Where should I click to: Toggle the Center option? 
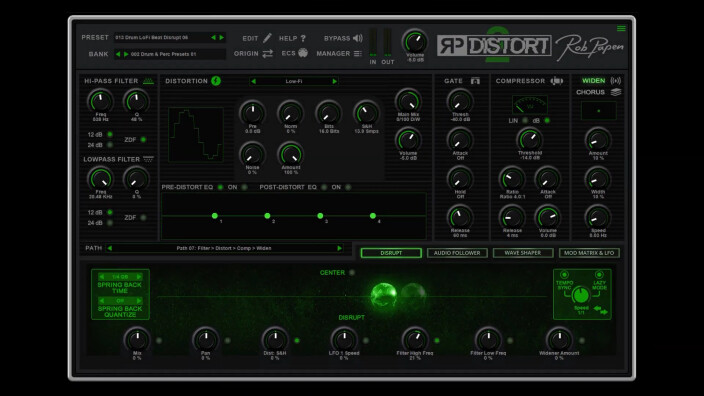[352, 273]
